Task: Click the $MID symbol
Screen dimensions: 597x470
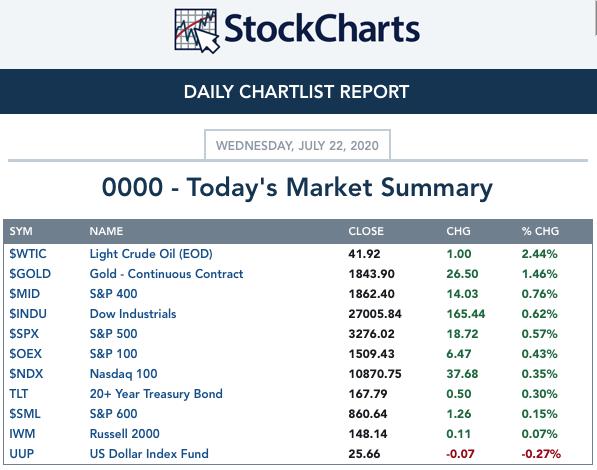Action: tap(25, 294)
